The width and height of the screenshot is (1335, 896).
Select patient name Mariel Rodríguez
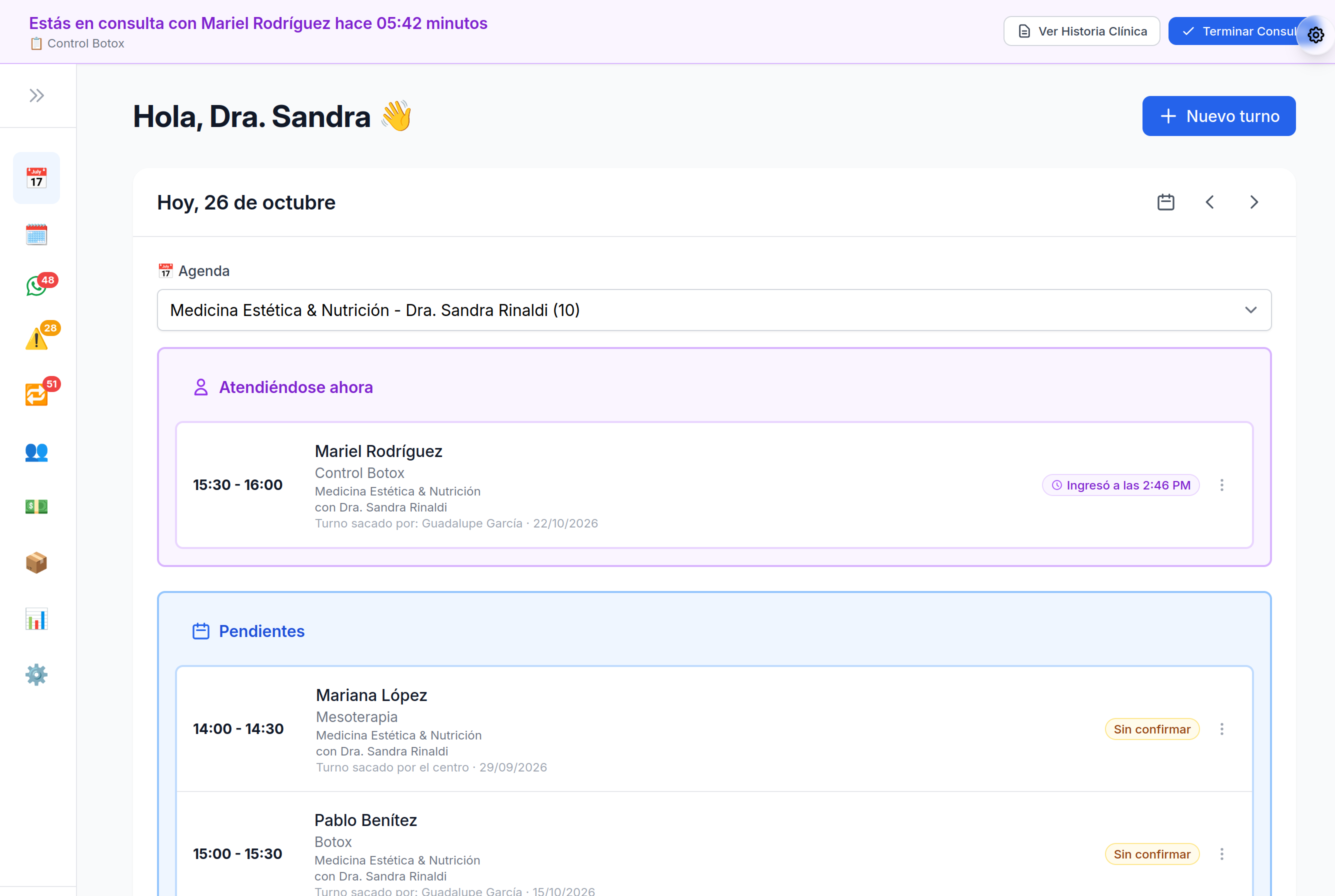[378, 451]
